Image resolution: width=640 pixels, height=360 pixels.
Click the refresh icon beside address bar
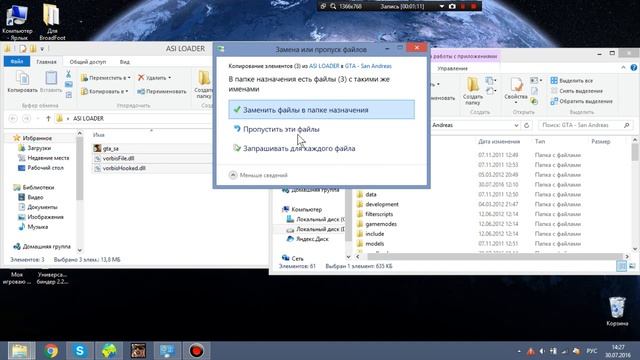[x=527, y=125]
